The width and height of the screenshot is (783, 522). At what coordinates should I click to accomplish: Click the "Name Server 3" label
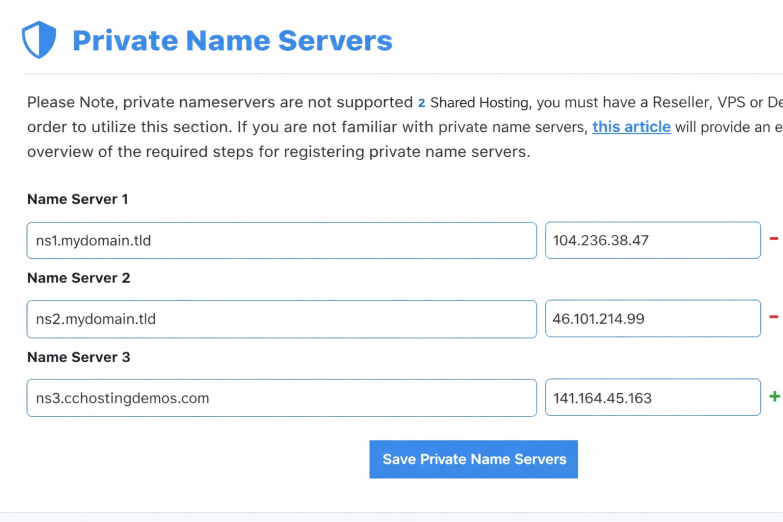coord(79,357)
